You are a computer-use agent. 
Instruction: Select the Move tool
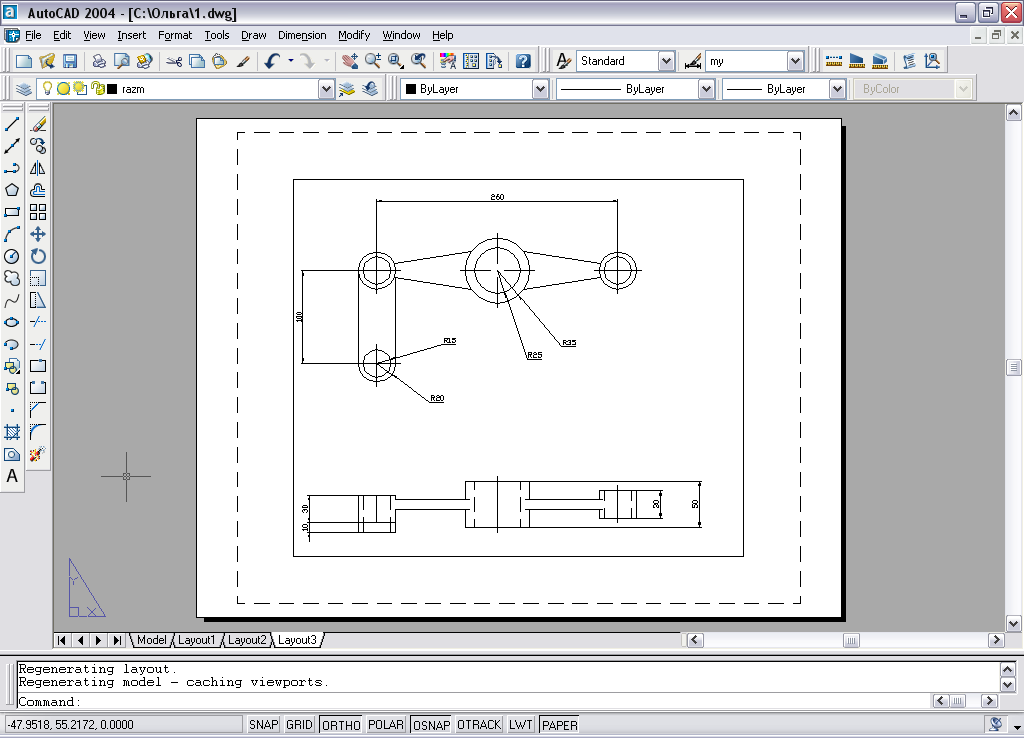click(x=38, y=234)
